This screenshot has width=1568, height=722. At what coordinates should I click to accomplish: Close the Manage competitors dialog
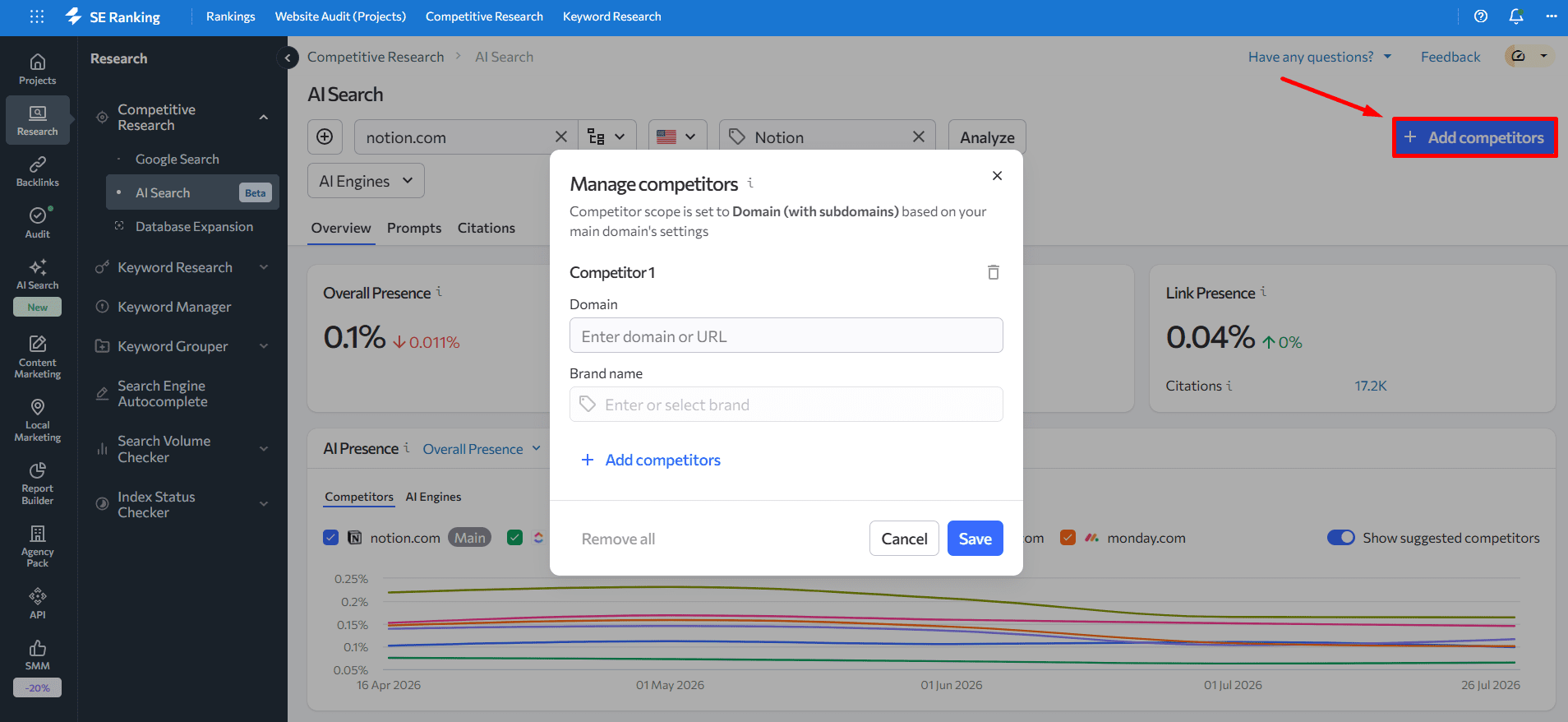(x=997, y=176)
